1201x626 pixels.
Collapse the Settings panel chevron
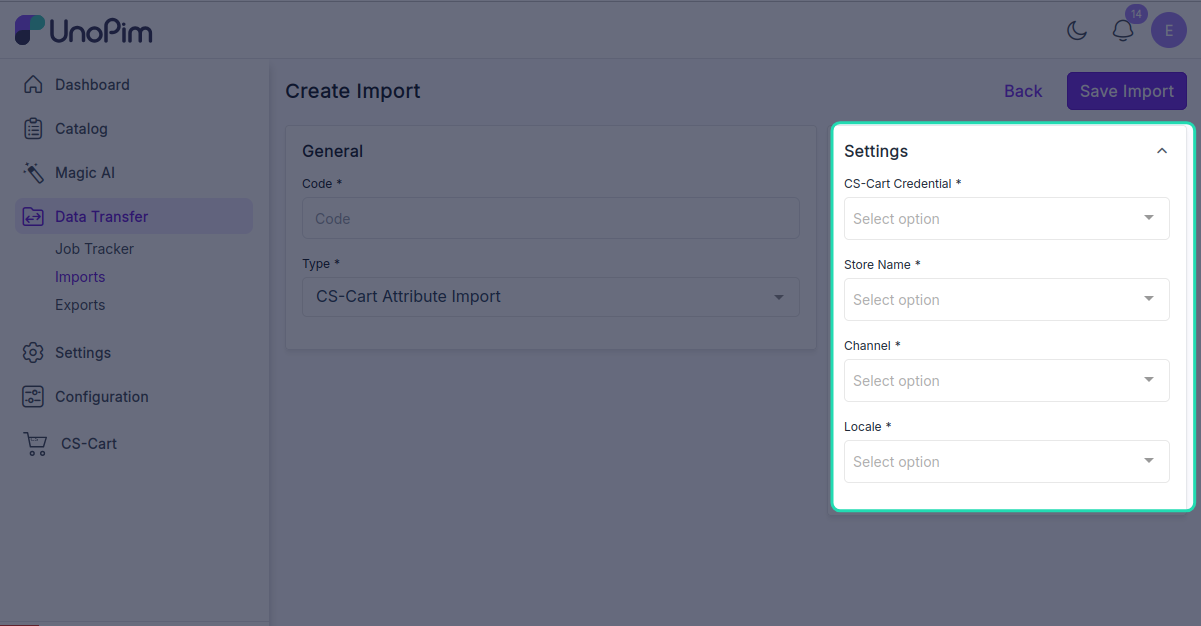click(1162, 151)
